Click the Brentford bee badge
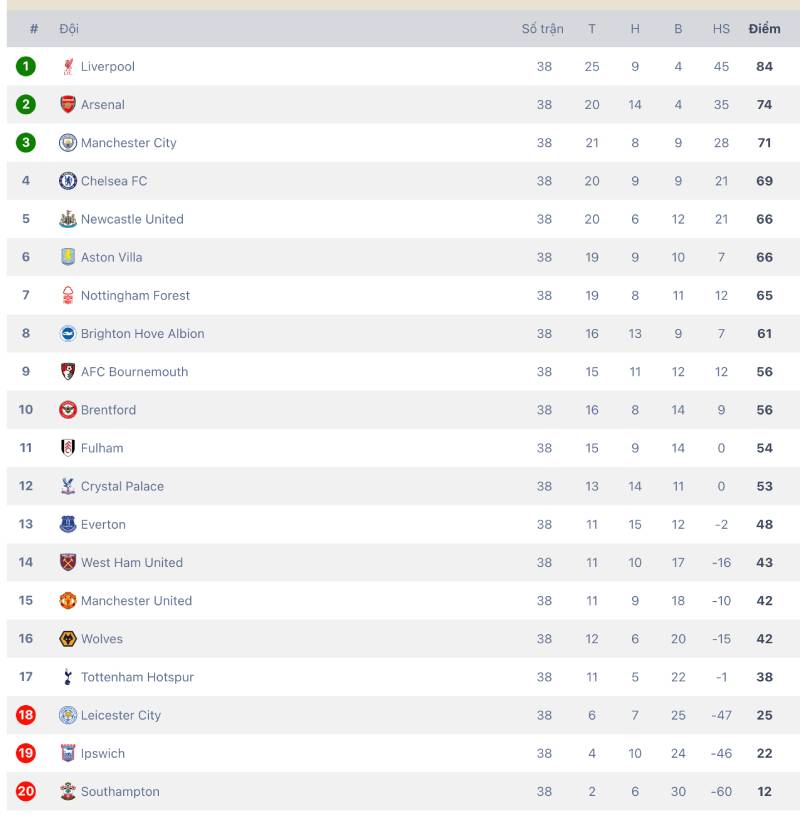The image size is (800, 815). coord(68,410)
